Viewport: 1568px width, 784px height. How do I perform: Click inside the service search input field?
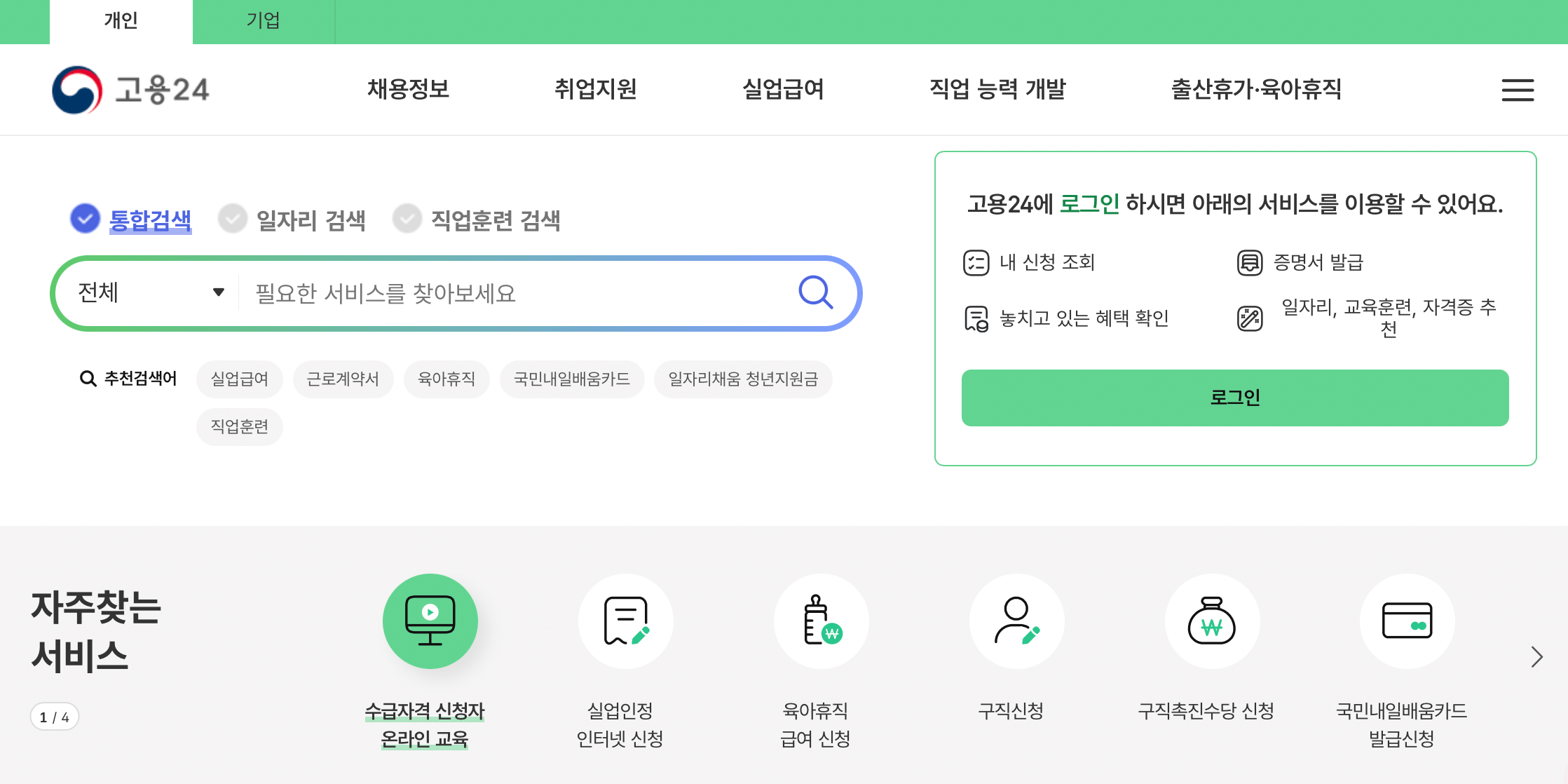click(x=491, y=293)
